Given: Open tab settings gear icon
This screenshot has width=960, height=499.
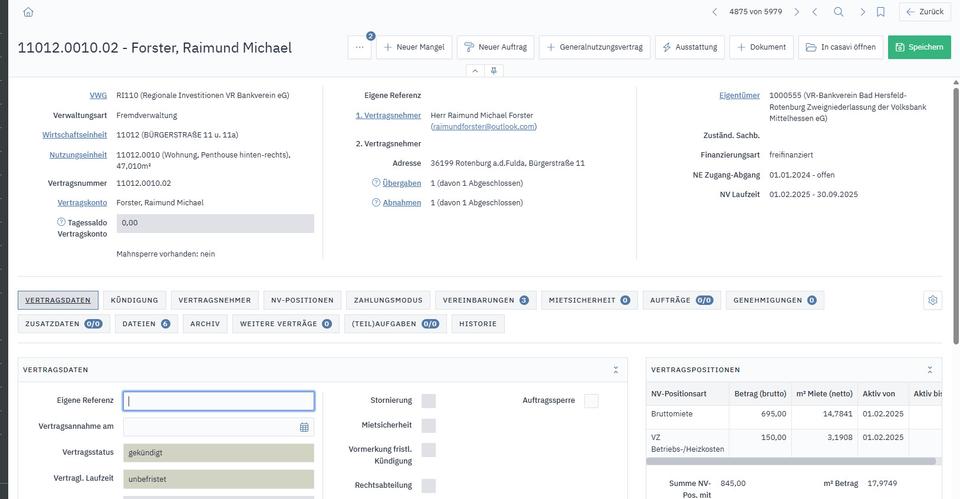Looking at the screenshot, I should (932, 300).
